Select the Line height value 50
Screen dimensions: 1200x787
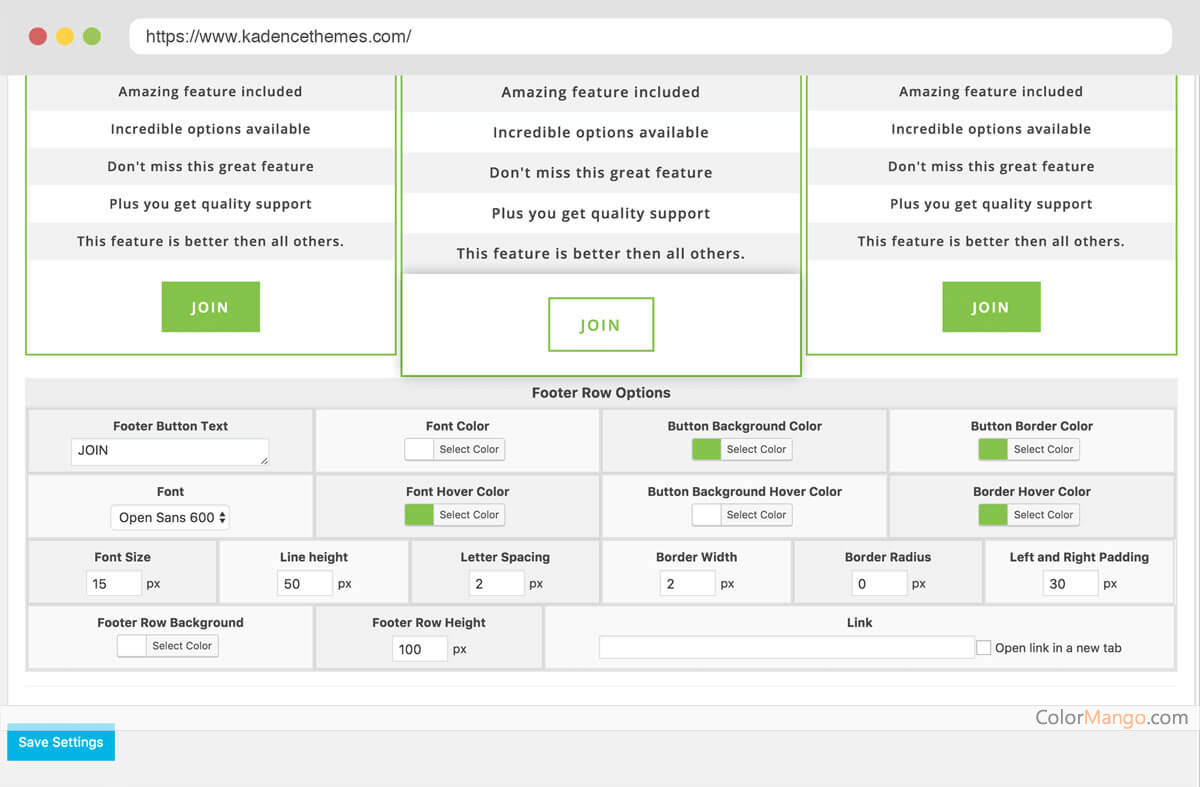pyautogui.click(x=304, y=583)
